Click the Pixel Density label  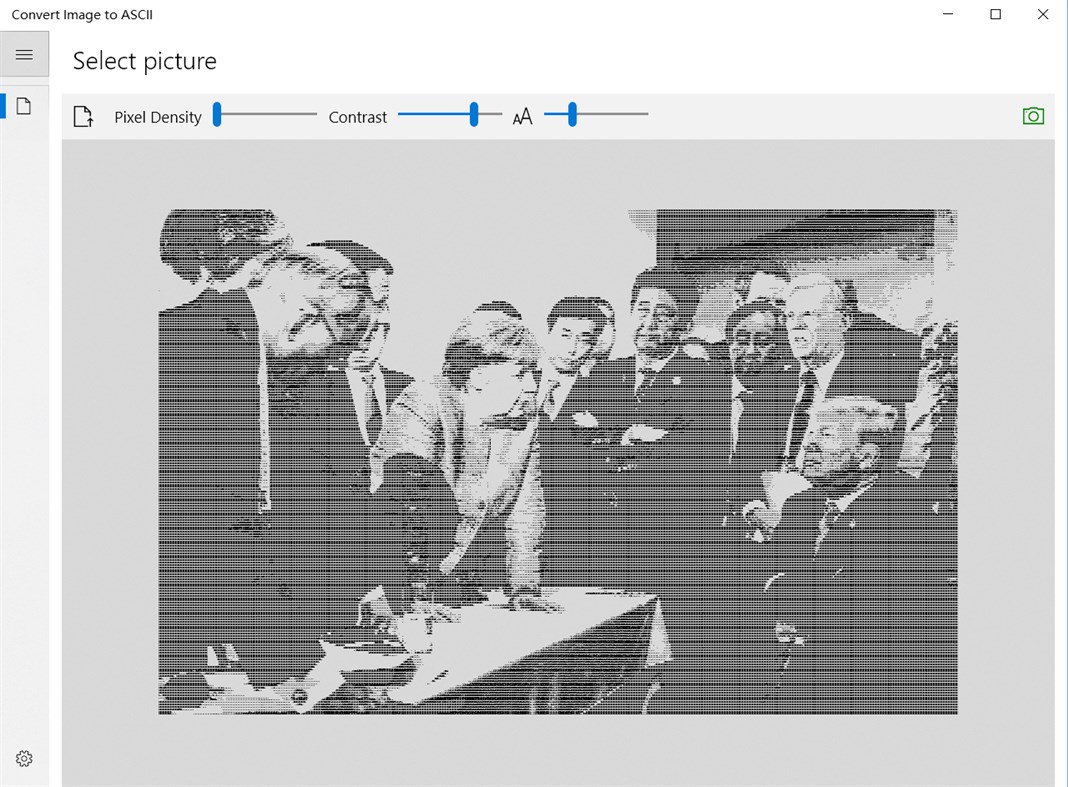158,117
